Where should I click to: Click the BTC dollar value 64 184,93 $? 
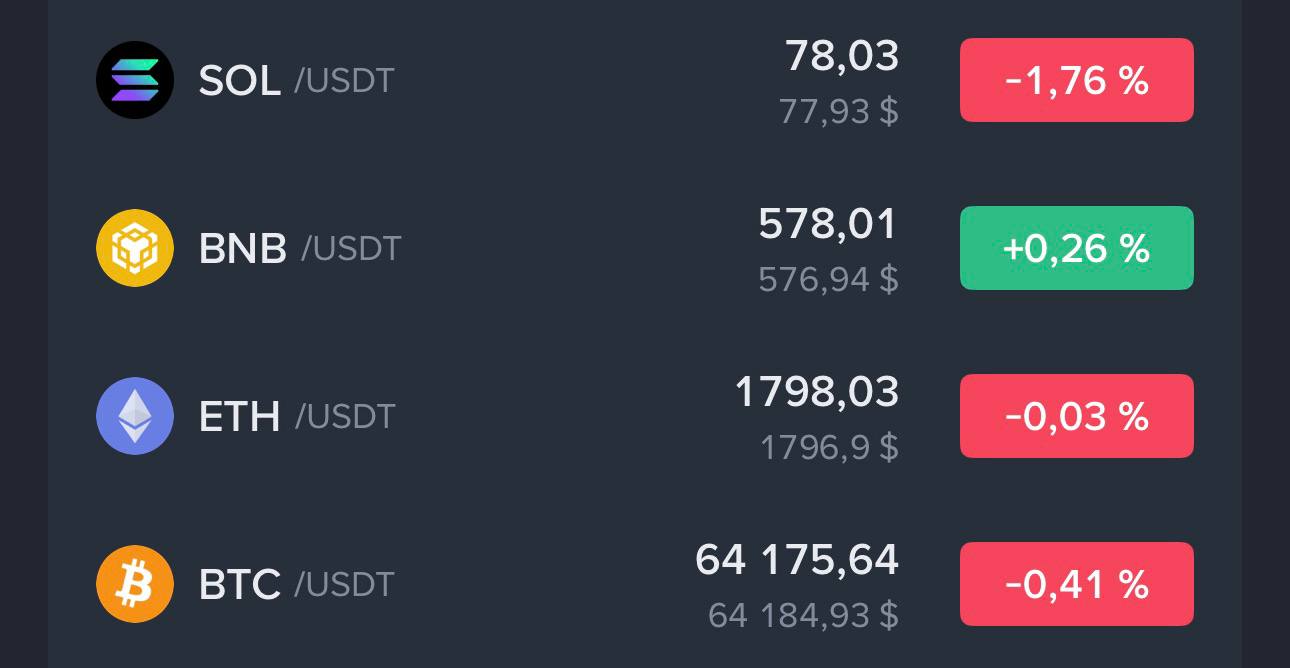coord(804,615)
